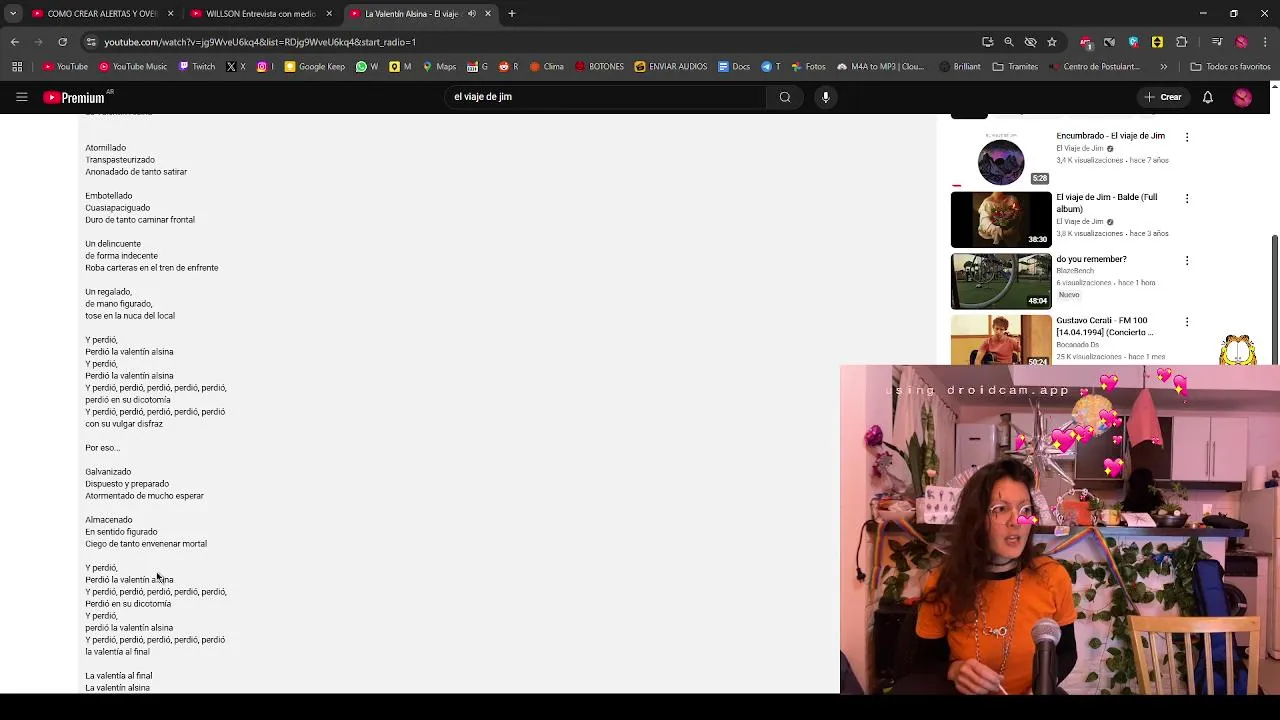Close the WILLSON Entrevista tab
1280x720 pixels.
coord(329,14)
